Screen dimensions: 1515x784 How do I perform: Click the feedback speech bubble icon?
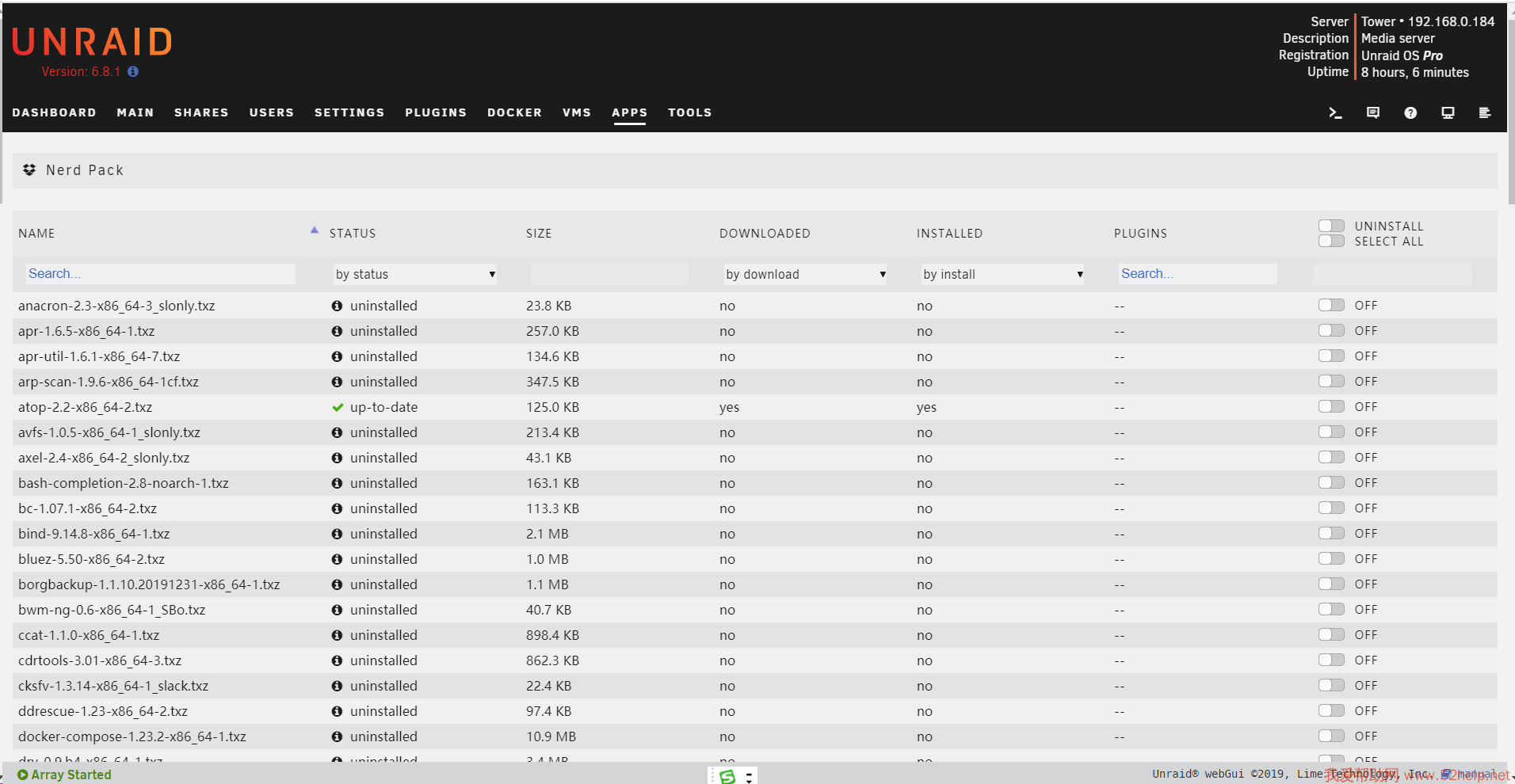tap(1373, 112)
